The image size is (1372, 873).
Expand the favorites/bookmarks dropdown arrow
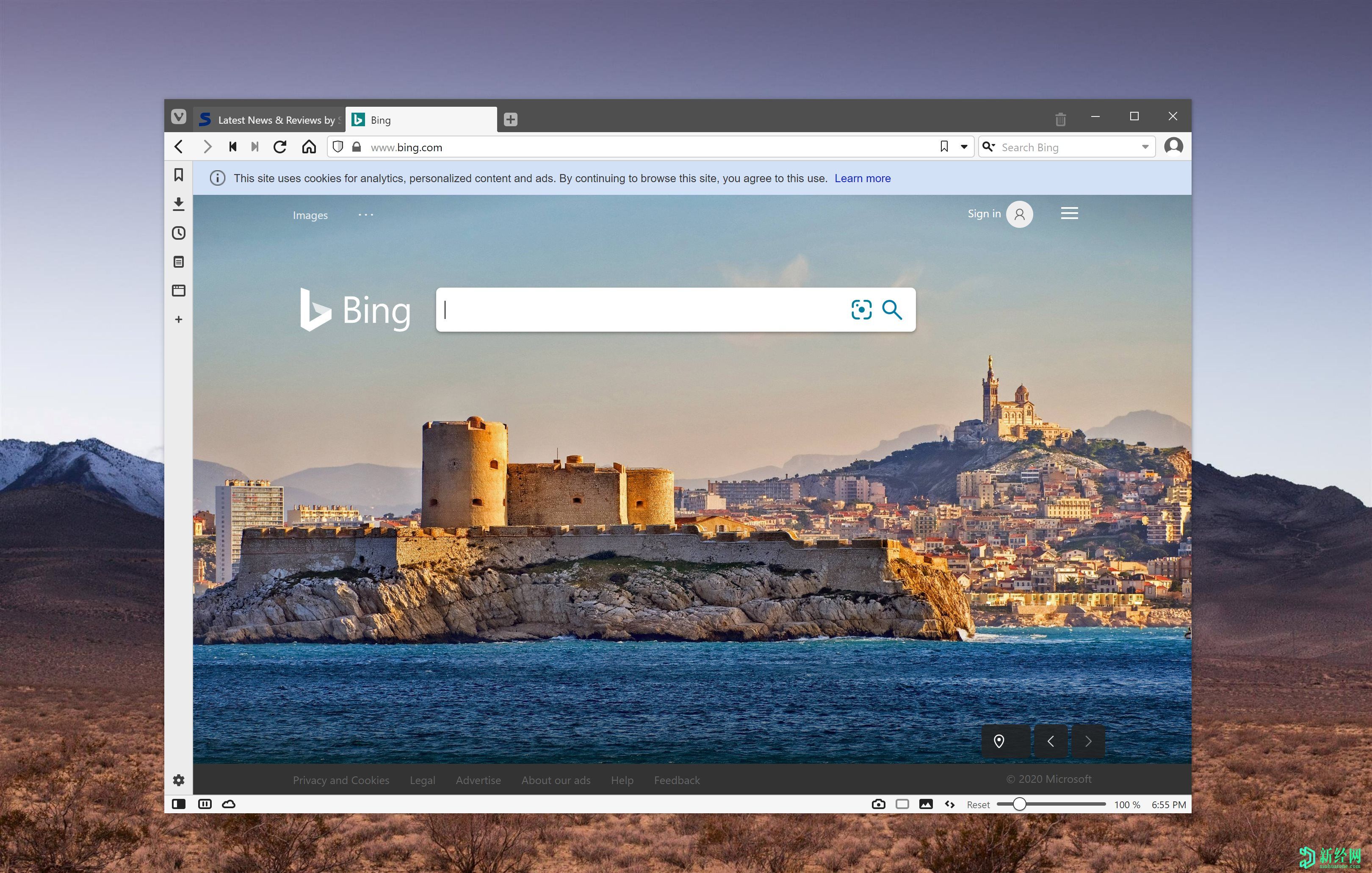(x=962, y=147)
